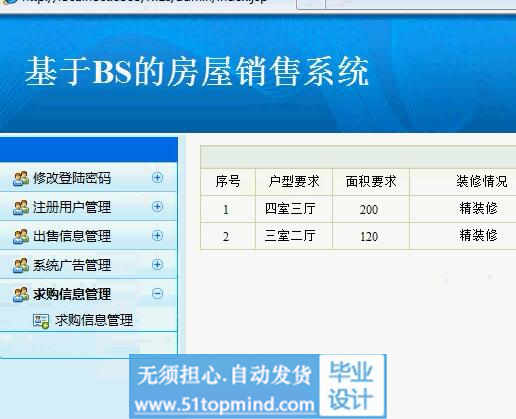Image resolution: width=516 pixels, height=419 pixels.
Task: Click the users icon beside 注册用户管理
Action: point(21,207)
